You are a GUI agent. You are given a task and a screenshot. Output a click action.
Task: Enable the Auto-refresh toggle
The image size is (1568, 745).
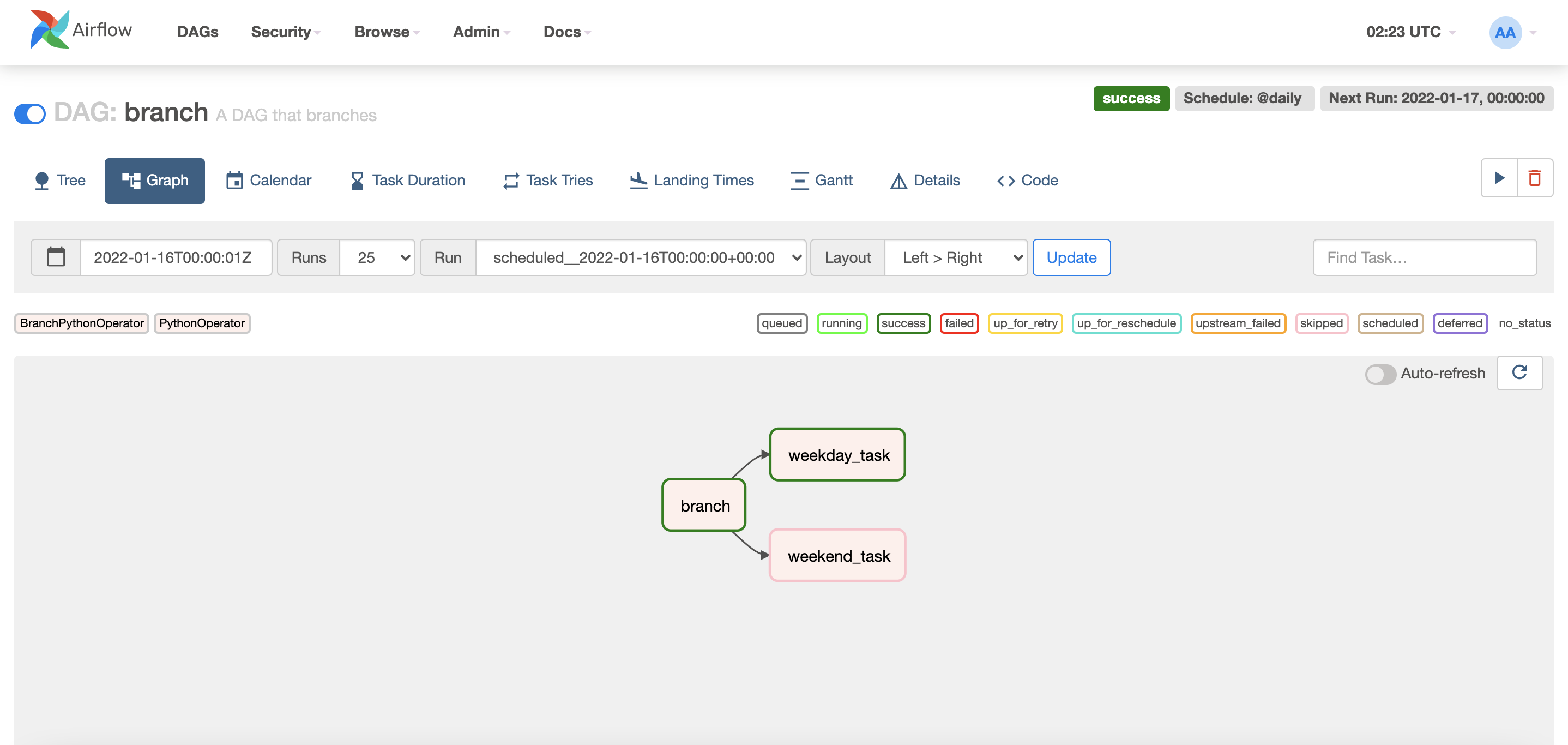pyautogui.click(x=1379, y=374)
